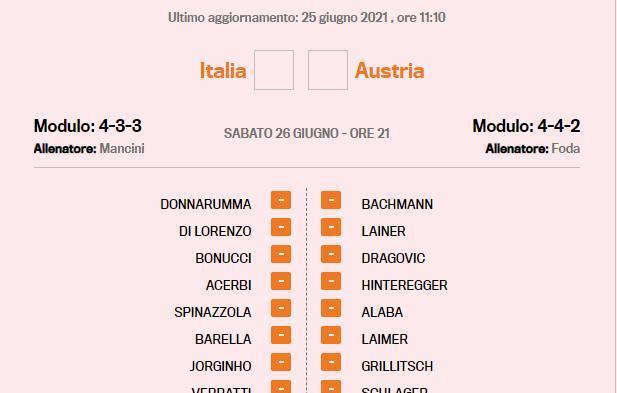Click the orange badge next to Spinazzola
Viewport: 617px width, 393px height.
coord(281,308)
